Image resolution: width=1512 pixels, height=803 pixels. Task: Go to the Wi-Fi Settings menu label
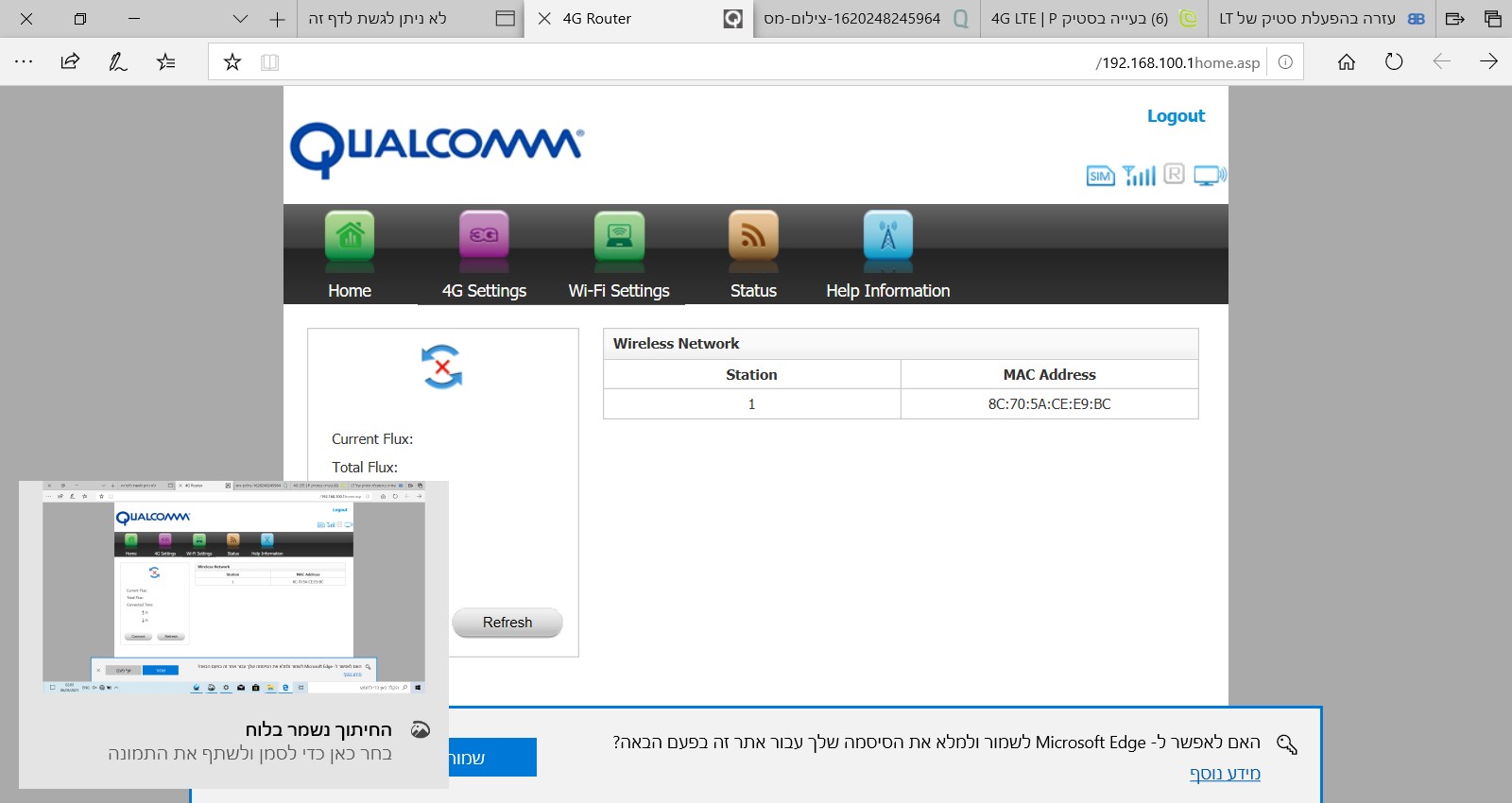[619, 291]
